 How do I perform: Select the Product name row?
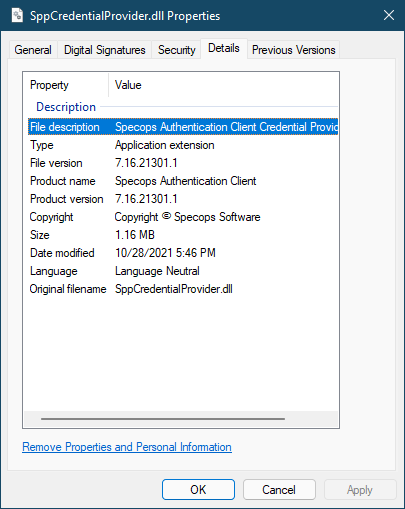[x=183, y=181]
